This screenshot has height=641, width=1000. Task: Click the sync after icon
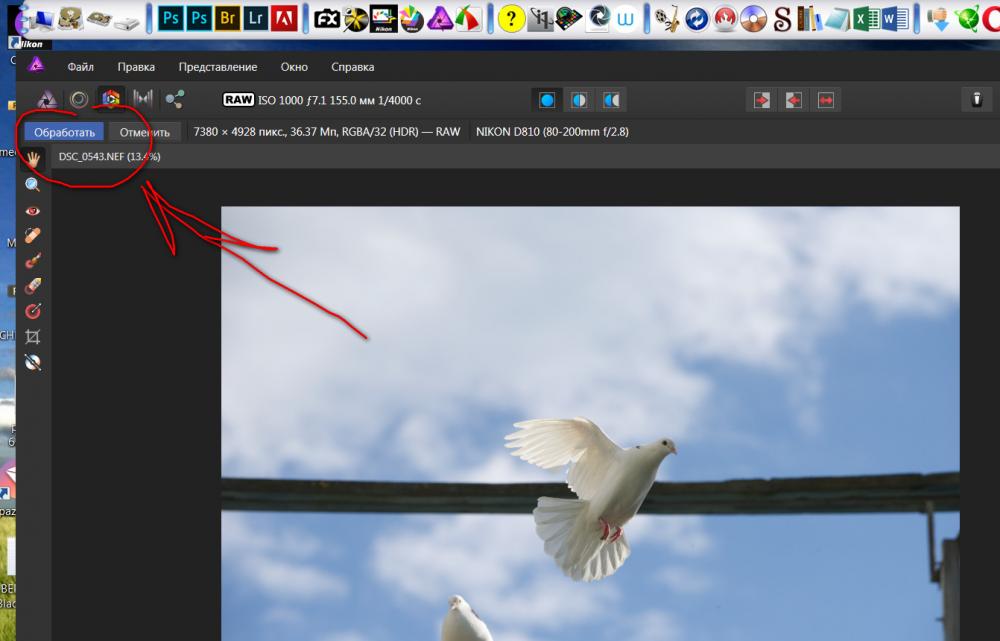point(794,100)
